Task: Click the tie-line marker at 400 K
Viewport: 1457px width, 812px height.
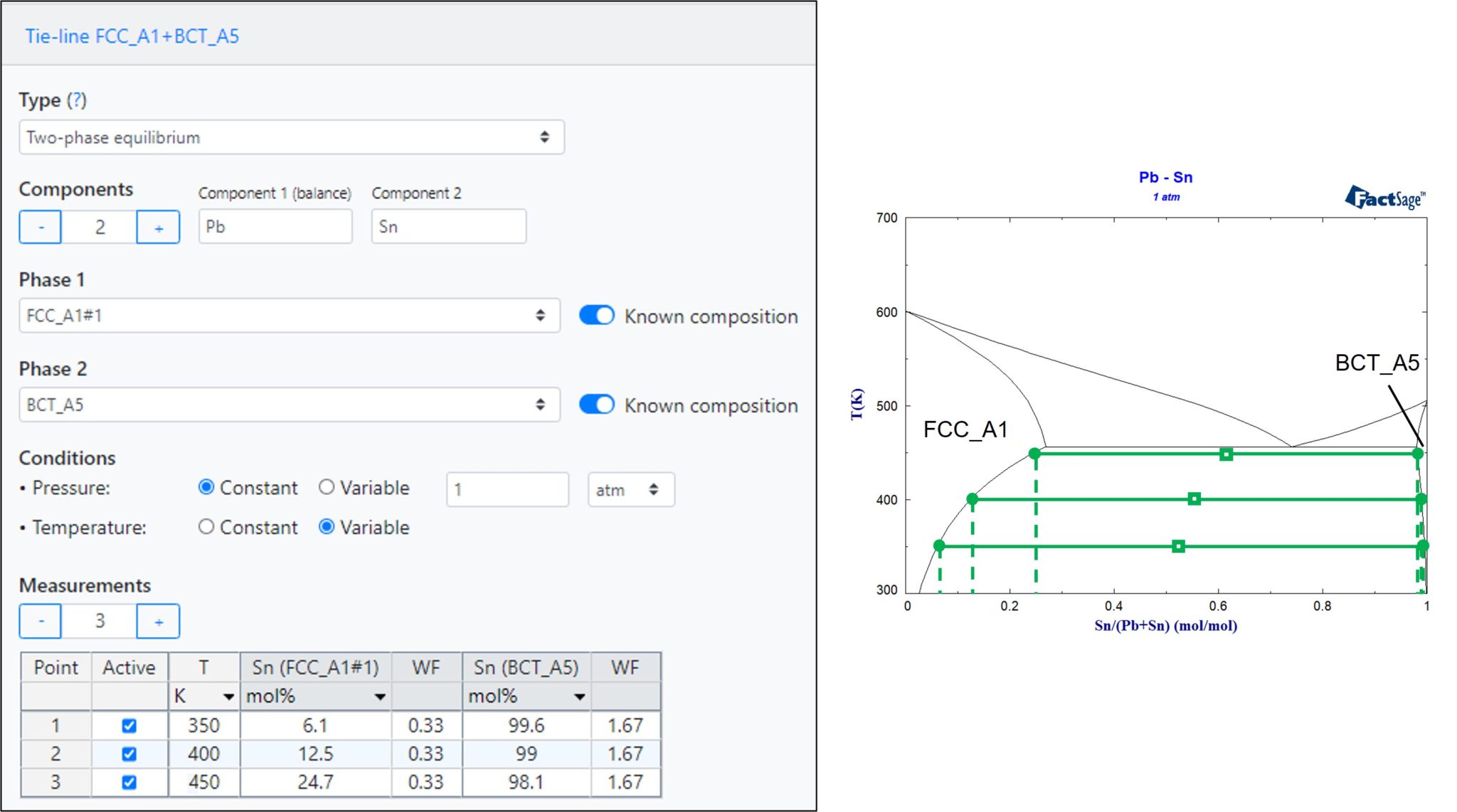Action: click(x=1192, y=500)
